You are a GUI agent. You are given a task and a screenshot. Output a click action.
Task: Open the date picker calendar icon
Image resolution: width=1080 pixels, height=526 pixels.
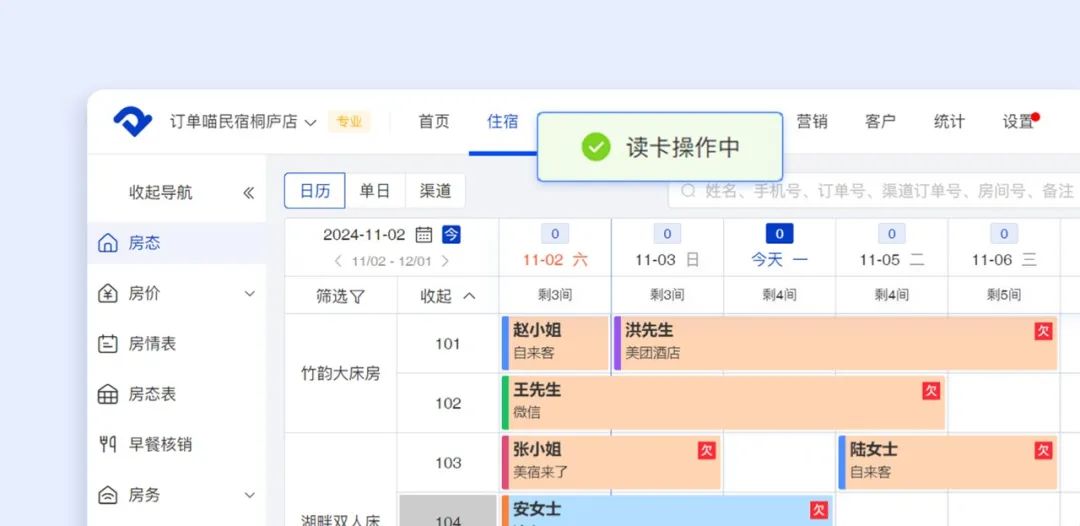(424, 235)
